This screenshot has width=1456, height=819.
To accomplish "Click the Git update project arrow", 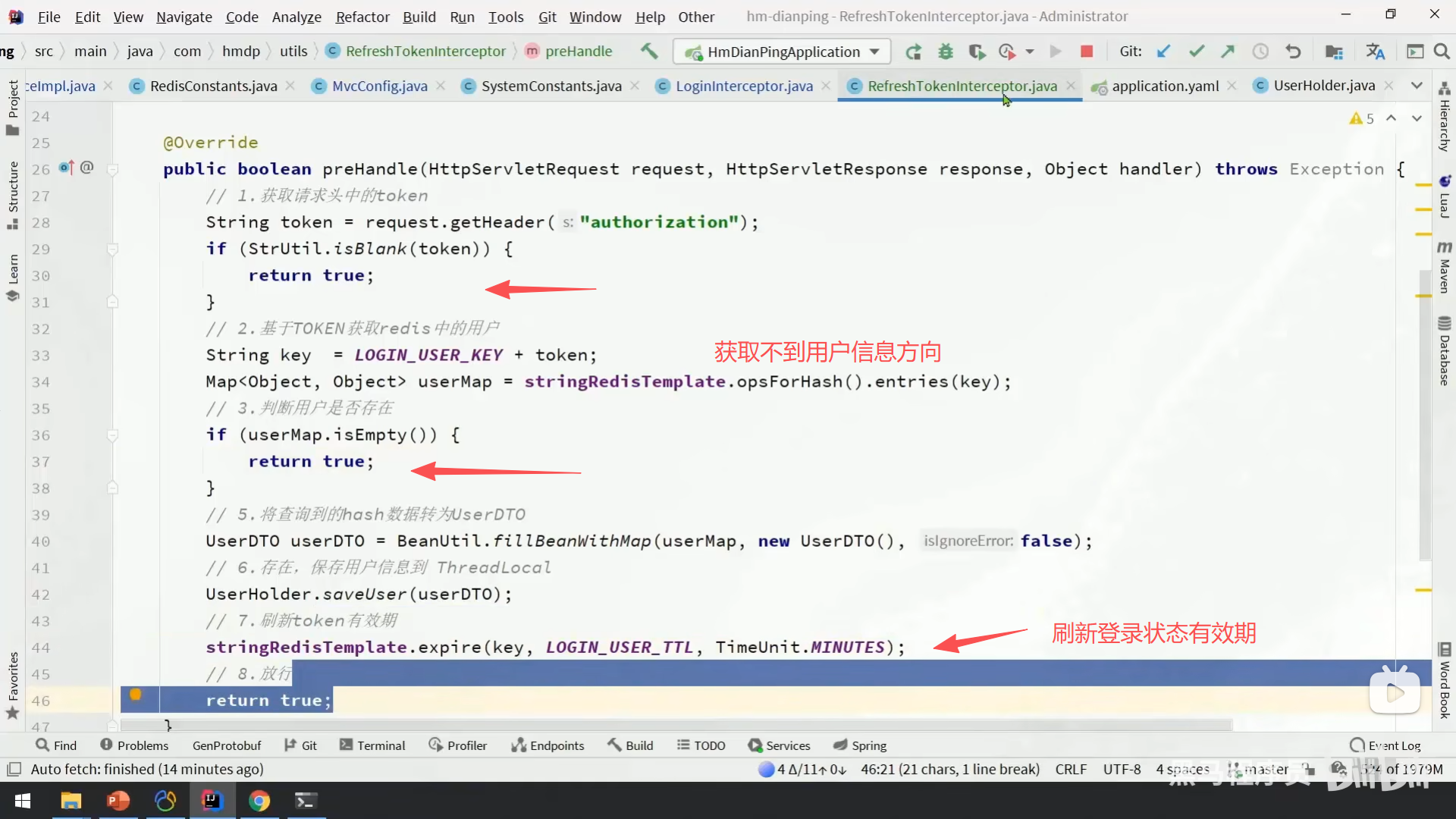I will point(1163,52).
